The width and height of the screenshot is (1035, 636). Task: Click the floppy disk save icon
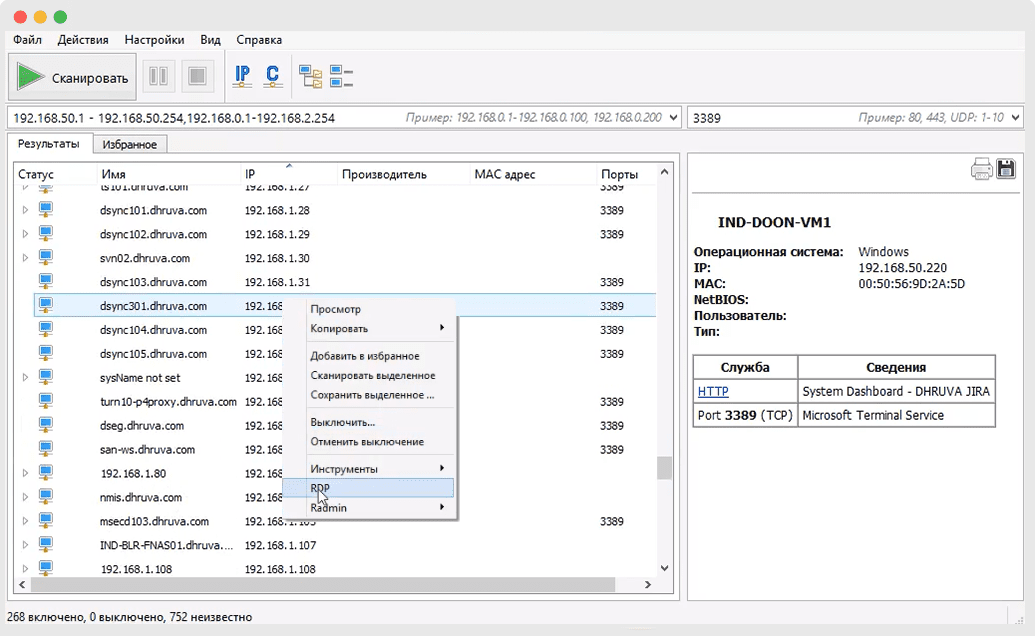click(1005, 169)
